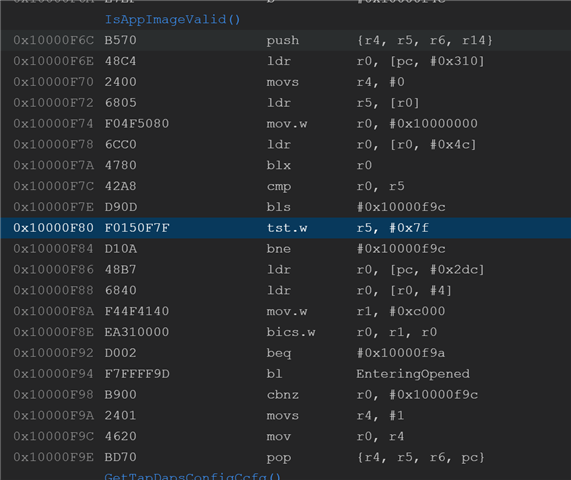Click the bl EnteringOpened operand
The width and height of the screenshot is (571, 480).
point(413,374)
